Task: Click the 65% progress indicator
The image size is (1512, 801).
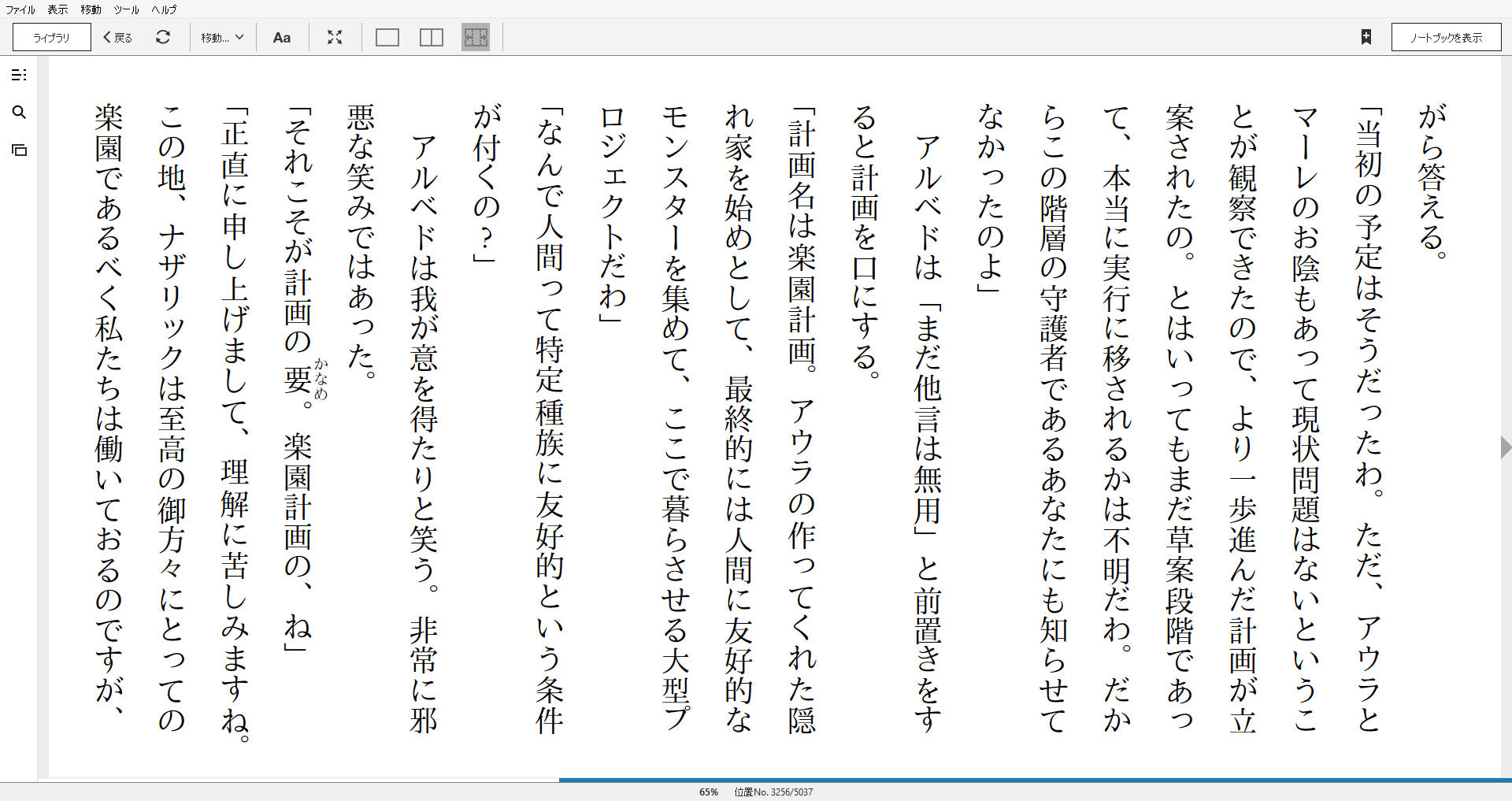Action: [x=709, y=792]
